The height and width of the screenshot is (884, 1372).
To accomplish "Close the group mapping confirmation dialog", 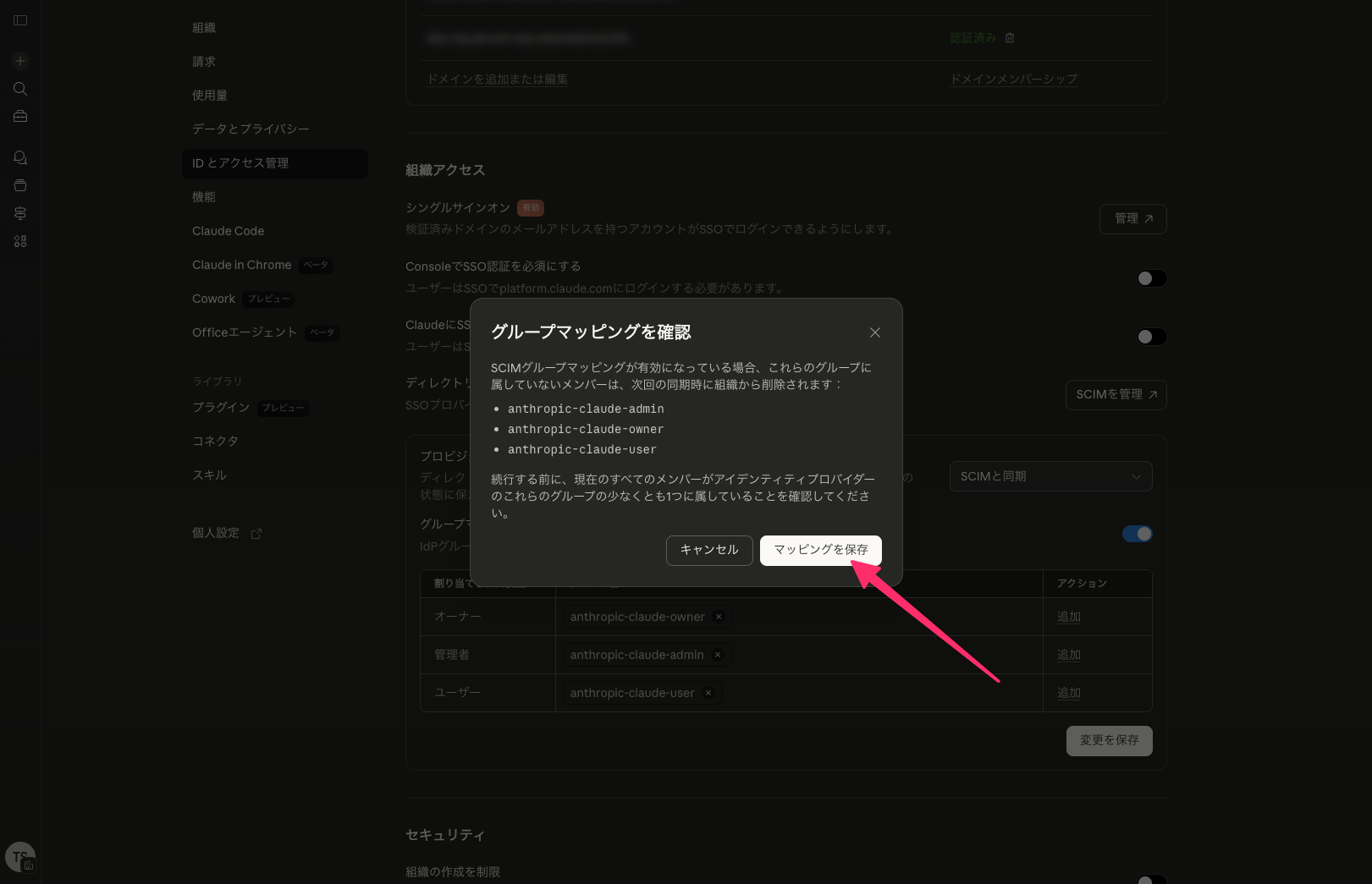I will pyautogui.click(x=875, y=332).
